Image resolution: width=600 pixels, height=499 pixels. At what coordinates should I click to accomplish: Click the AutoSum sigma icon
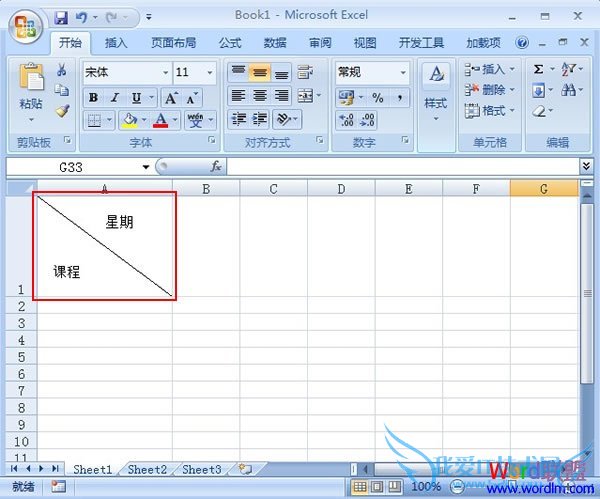coord(538,70)
